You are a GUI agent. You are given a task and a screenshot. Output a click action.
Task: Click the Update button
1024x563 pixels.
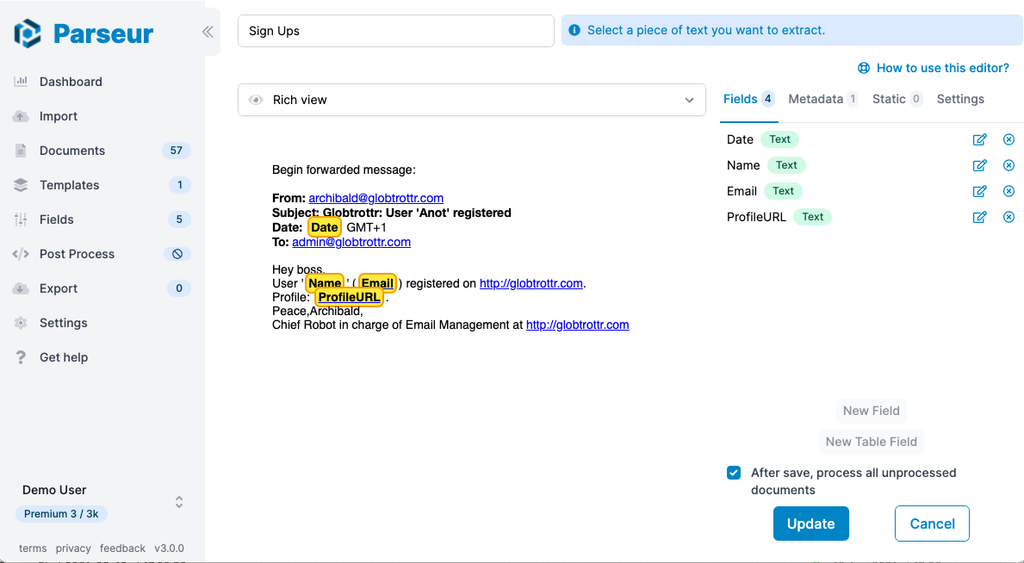coord(811,524)
